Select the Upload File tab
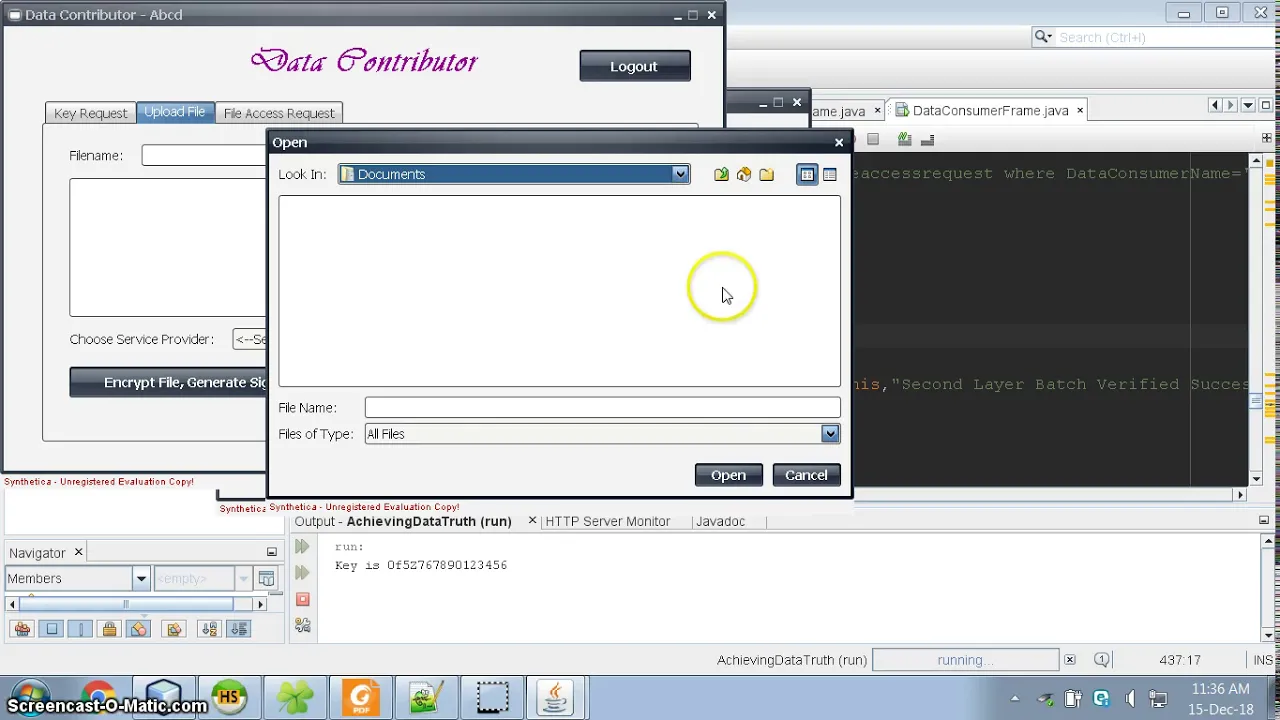The width and height of the screenshot is (1280, 720). pyautogui.click(x=174, y=112)
